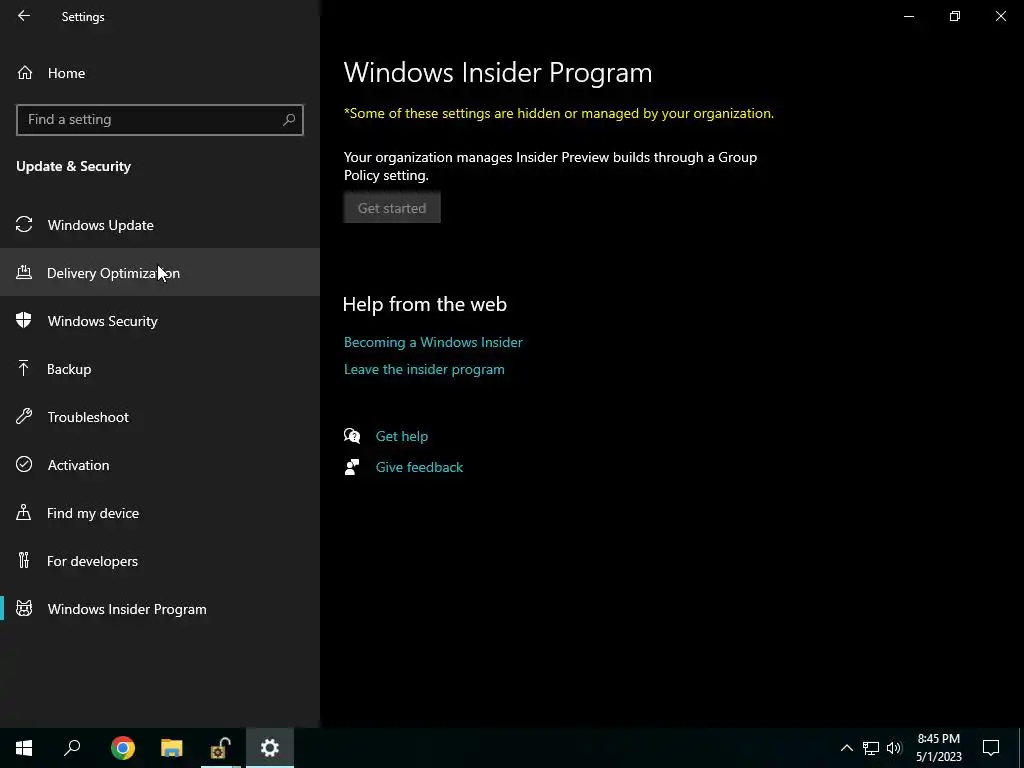Open taskbar search magnifier
The image size is (1024, 768).
coord(72,748)
